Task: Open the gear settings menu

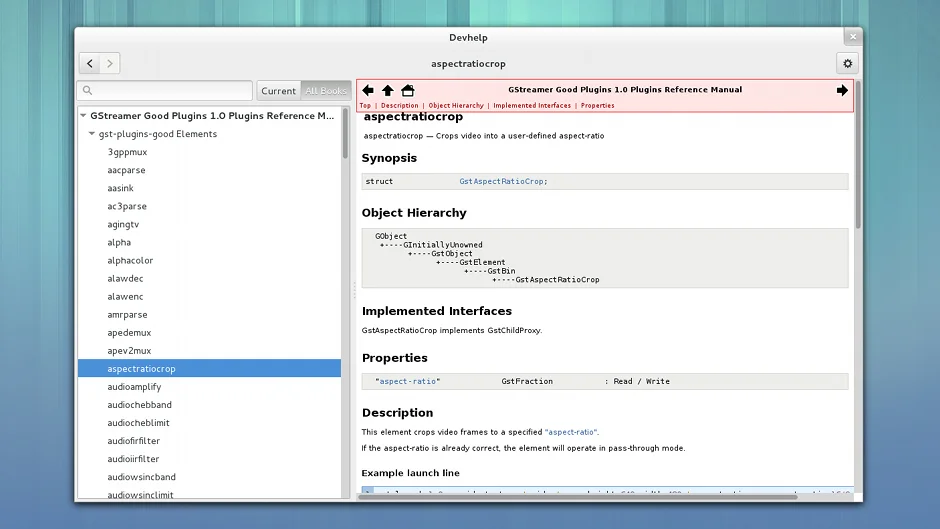Action: [x=848, y=63]
